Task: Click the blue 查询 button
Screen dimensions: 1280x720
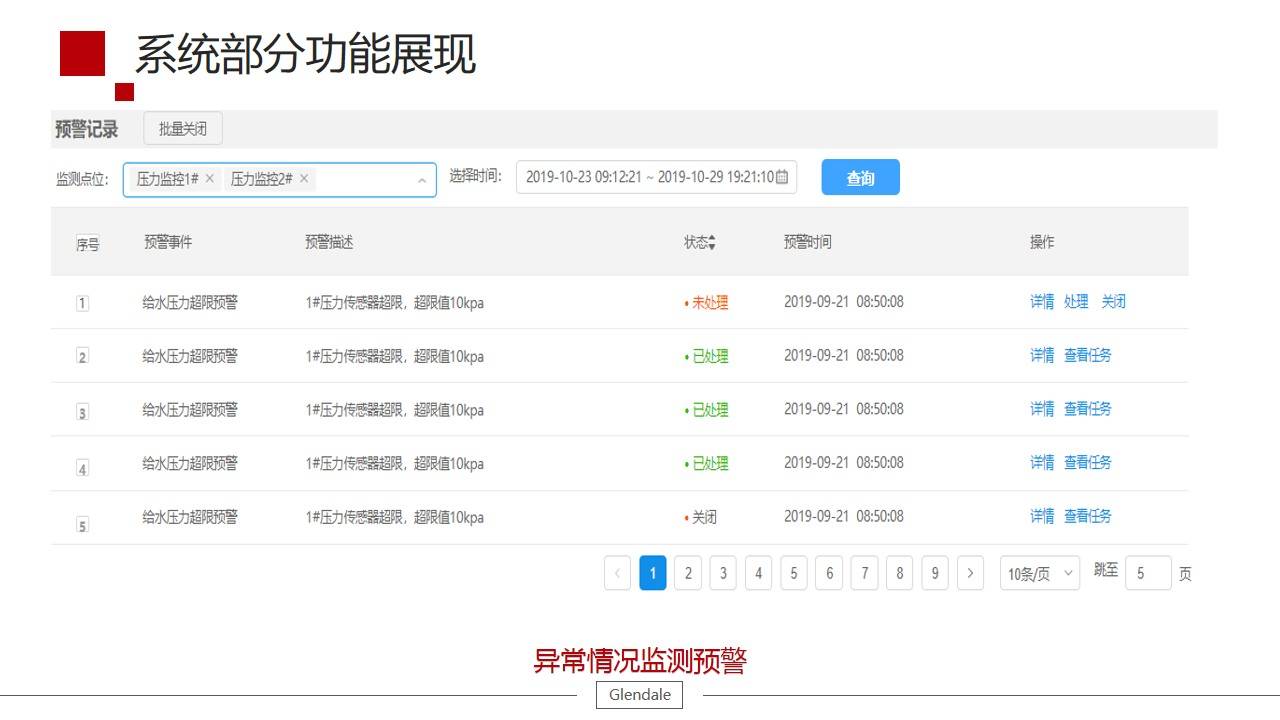Action: pos(861,177)
